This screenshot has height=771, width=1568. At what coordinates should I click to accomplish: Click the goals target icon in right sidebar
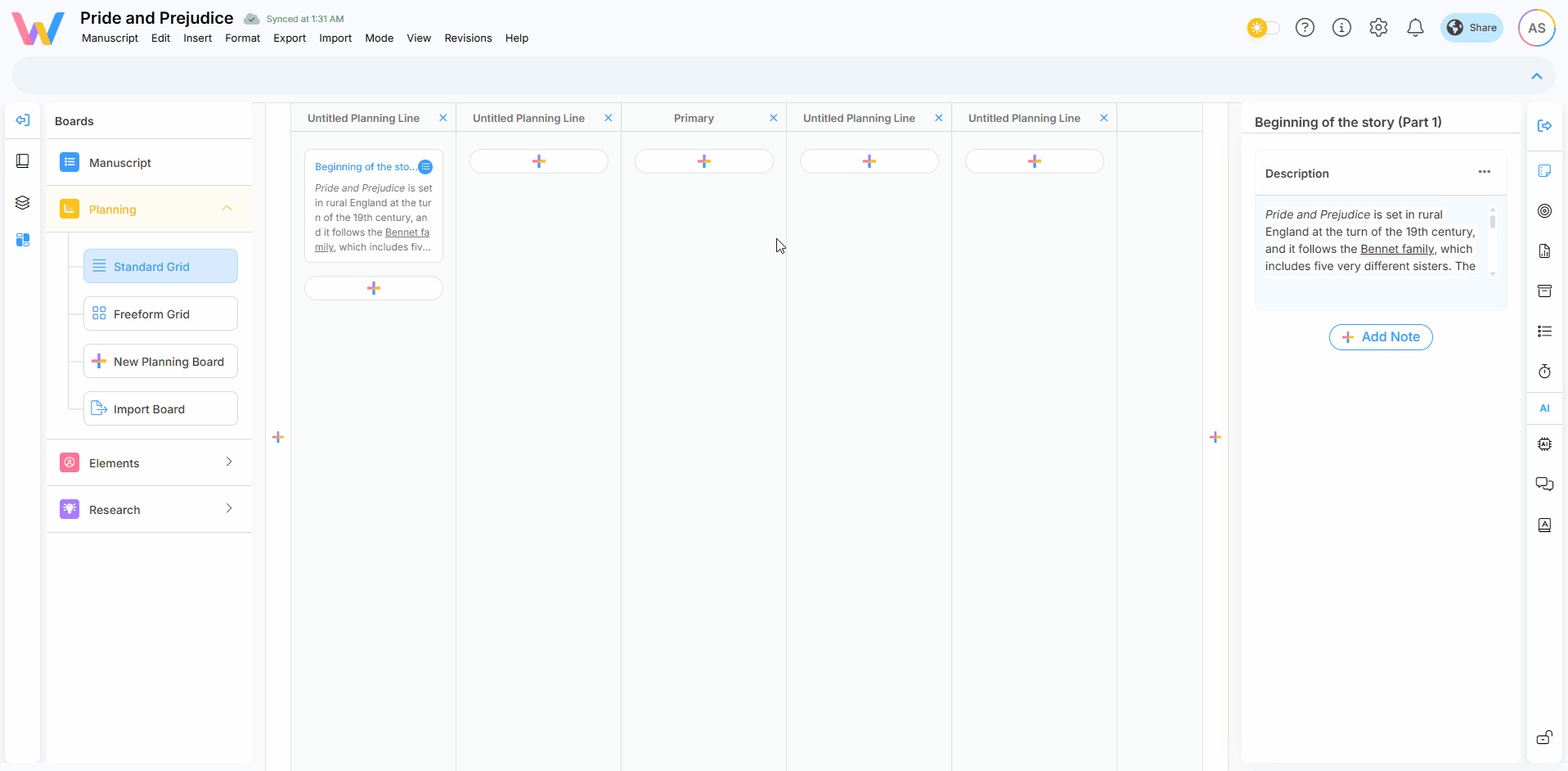point(1544,211)
